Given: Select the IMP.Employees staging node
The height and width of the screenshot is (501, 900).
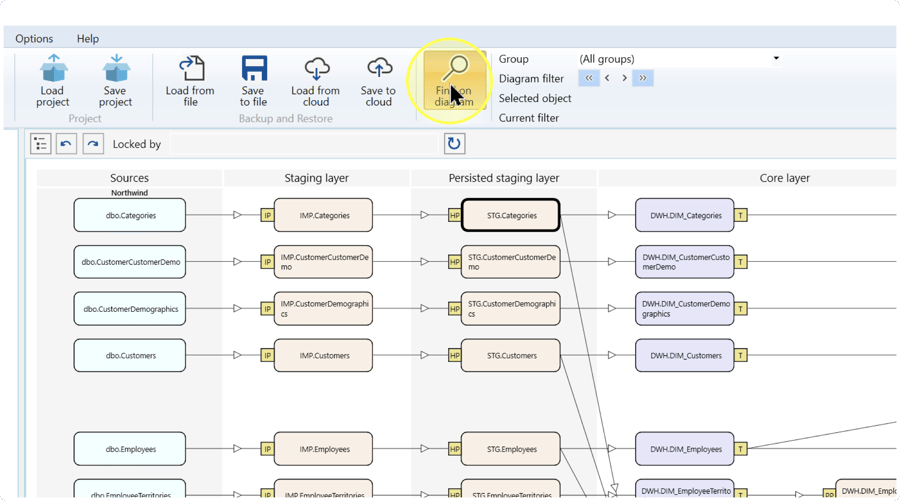Looking at the screenshot, I should click(323, 449).
